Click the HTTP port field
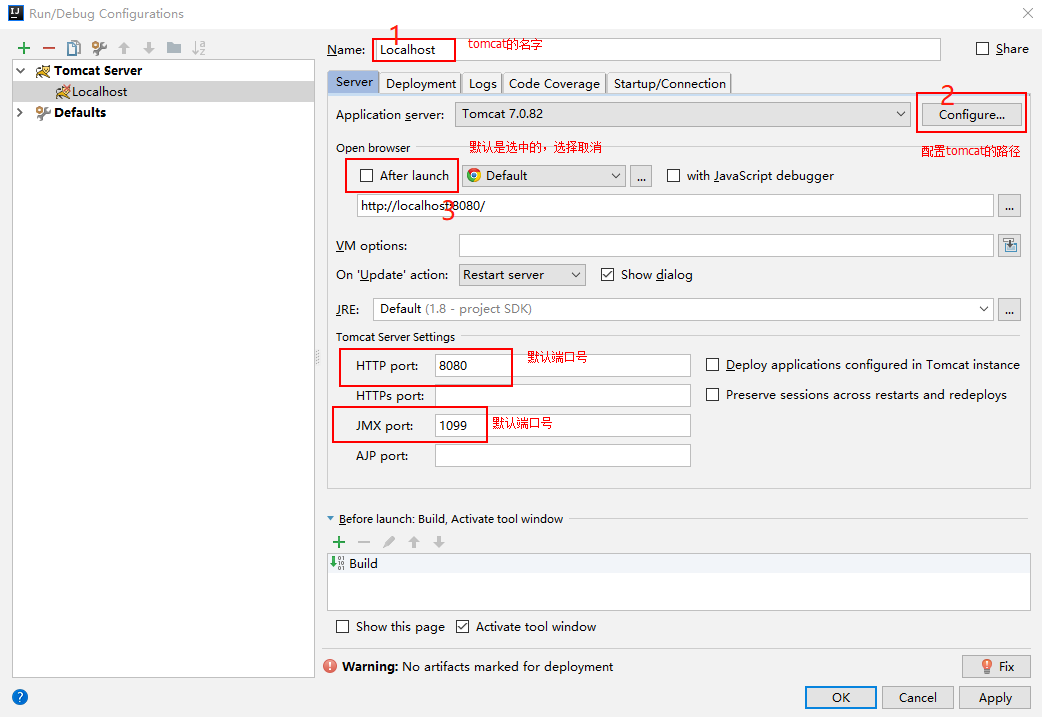Screen dimensions: 1042x717 563,365
